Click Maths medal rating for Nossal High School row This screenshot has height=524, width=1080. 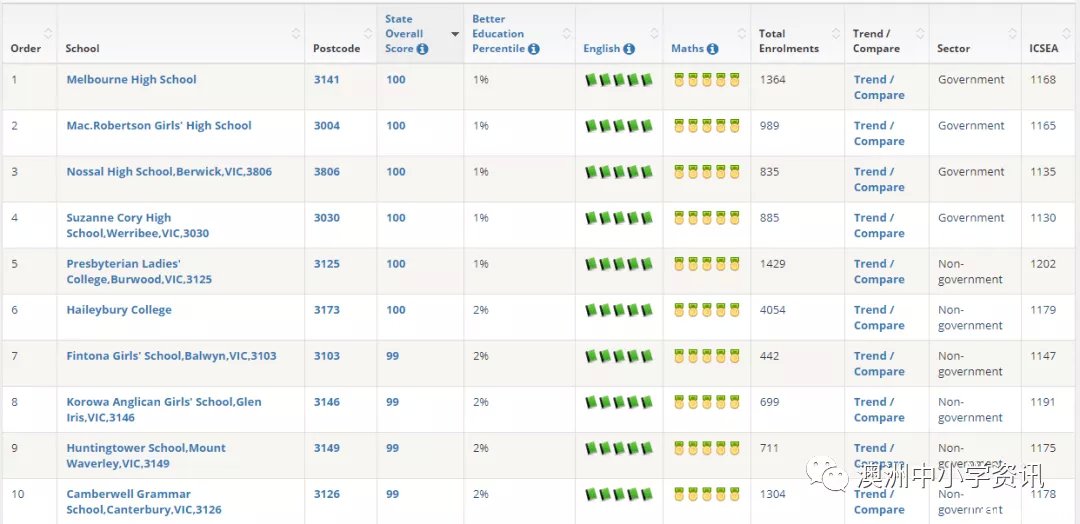tap(707, 172)
